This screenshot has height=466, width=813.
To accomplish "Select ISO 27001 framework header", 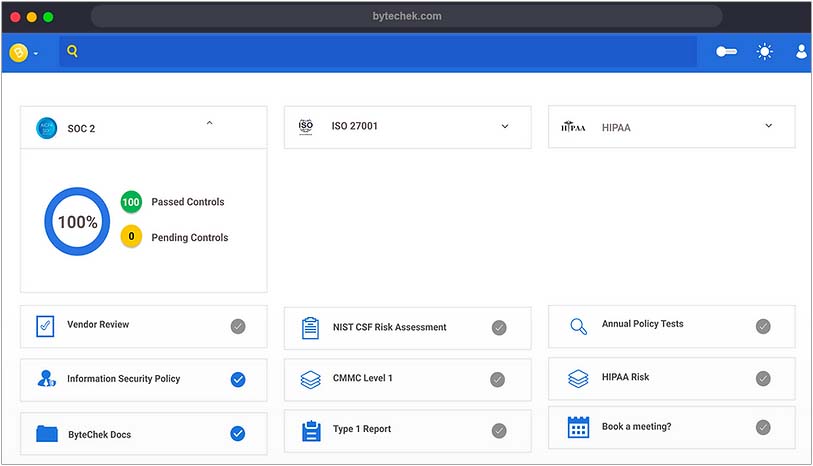I will pos(408,127).
